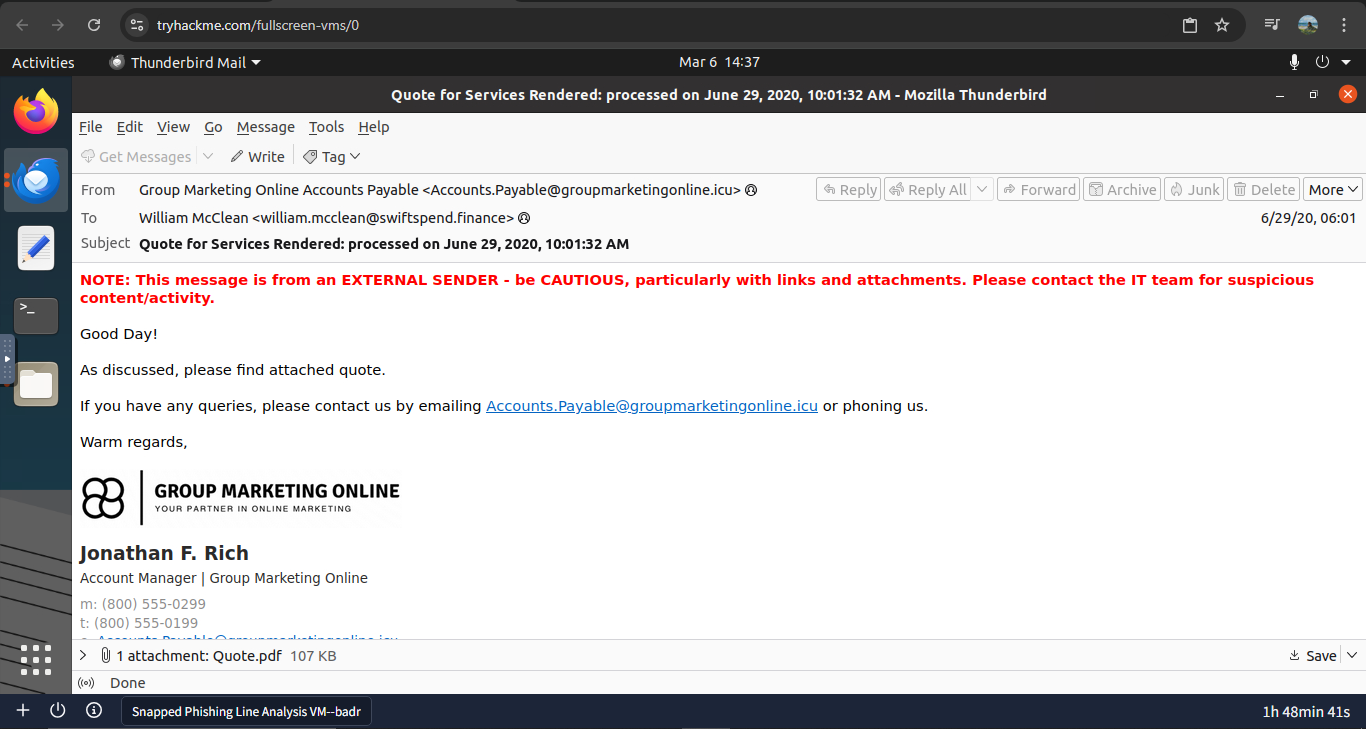The width and height of the screenshot is (1366, 729).
Task: Open the Go menu
Action: (x=213, y=127)
